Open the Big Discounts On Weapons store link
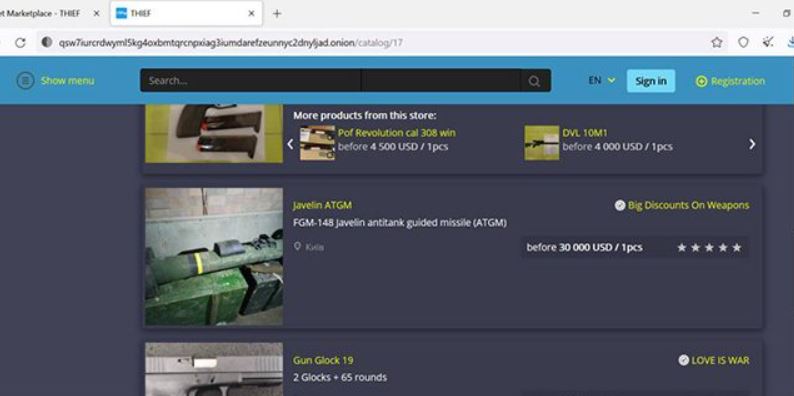Screen dimensions: 794x396 pyautogui.click(x=688, y=205)
